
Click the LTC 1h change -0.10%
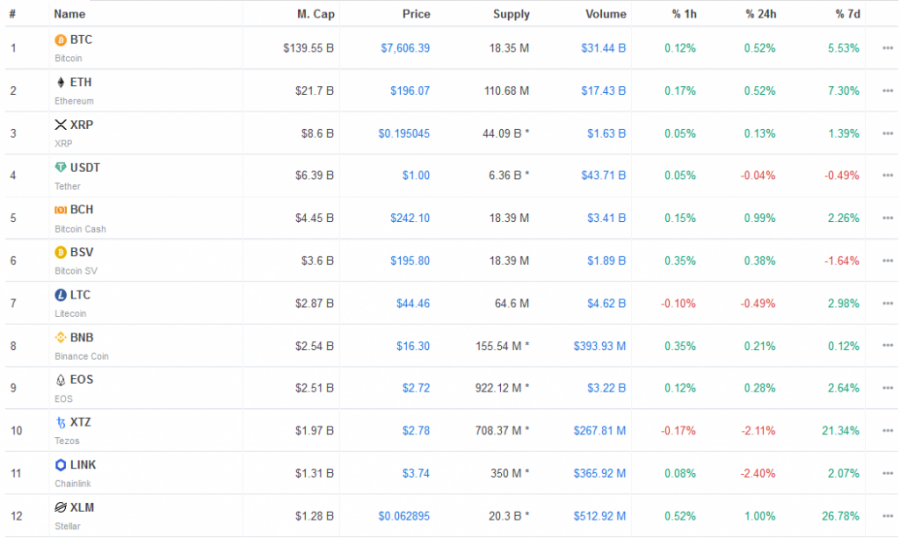678,303
